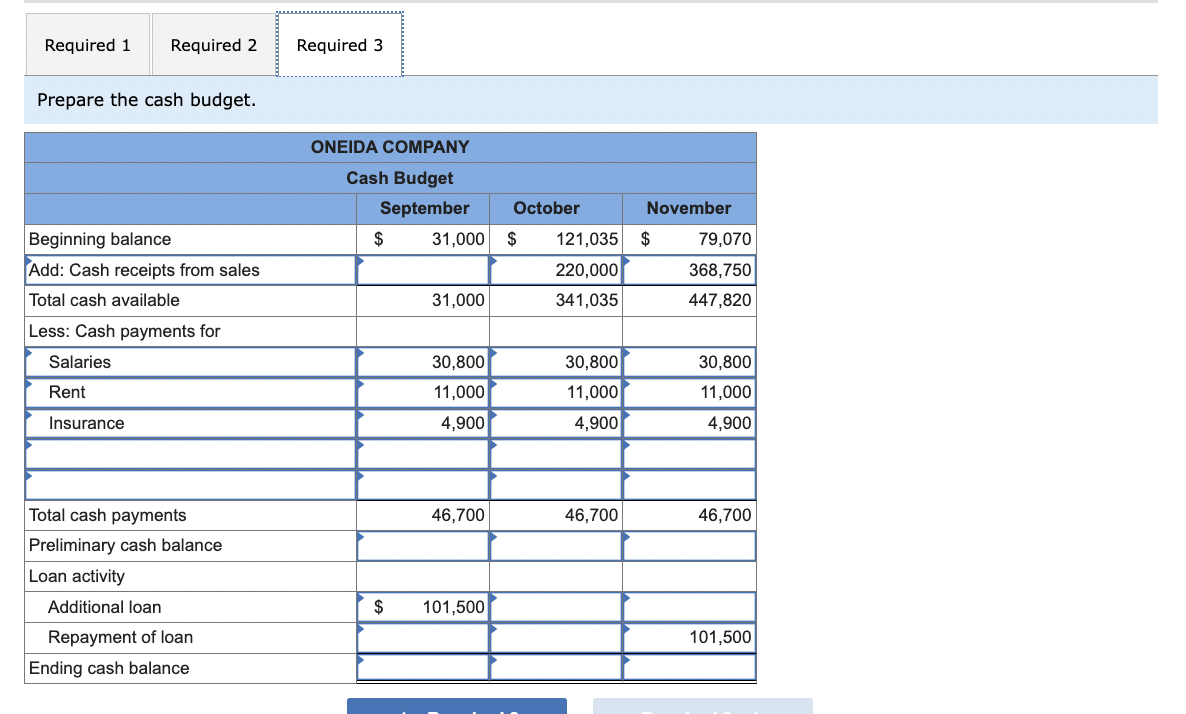Edit October Rent amount 11,000
This screenshot has height=714, width=1186.
coord(556,393)
